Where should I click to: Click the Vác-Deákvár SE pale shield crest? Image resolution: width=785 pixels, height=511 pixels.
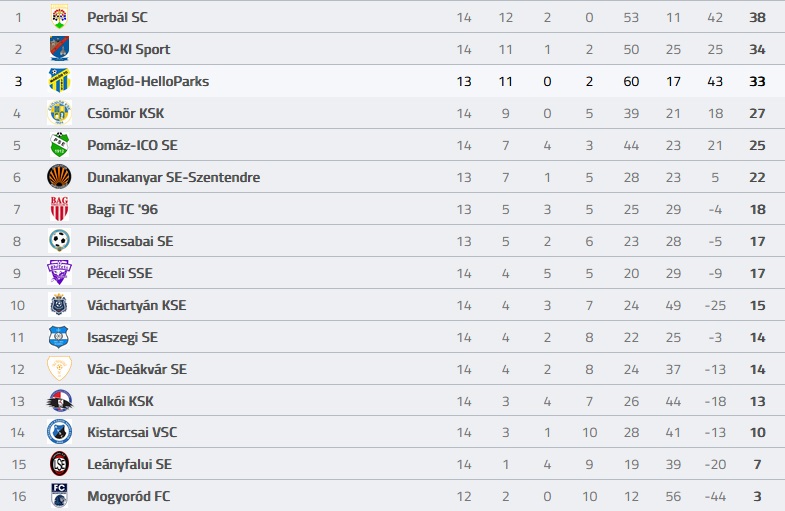(59, 369)
